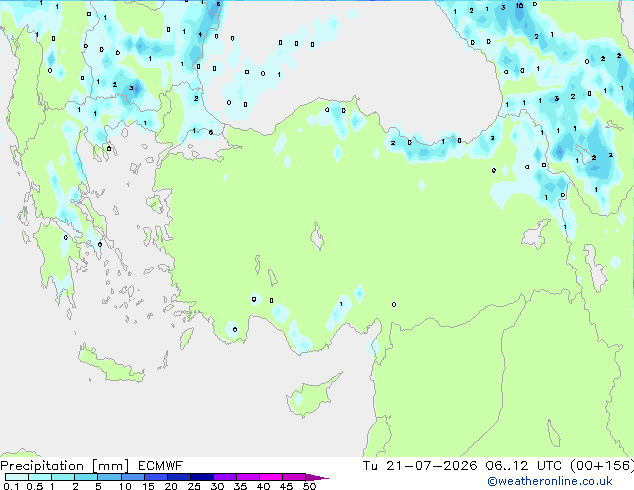Click the ECMWF model label
The width and height of the screenshot is (634, 490).
tap(161, 466)
